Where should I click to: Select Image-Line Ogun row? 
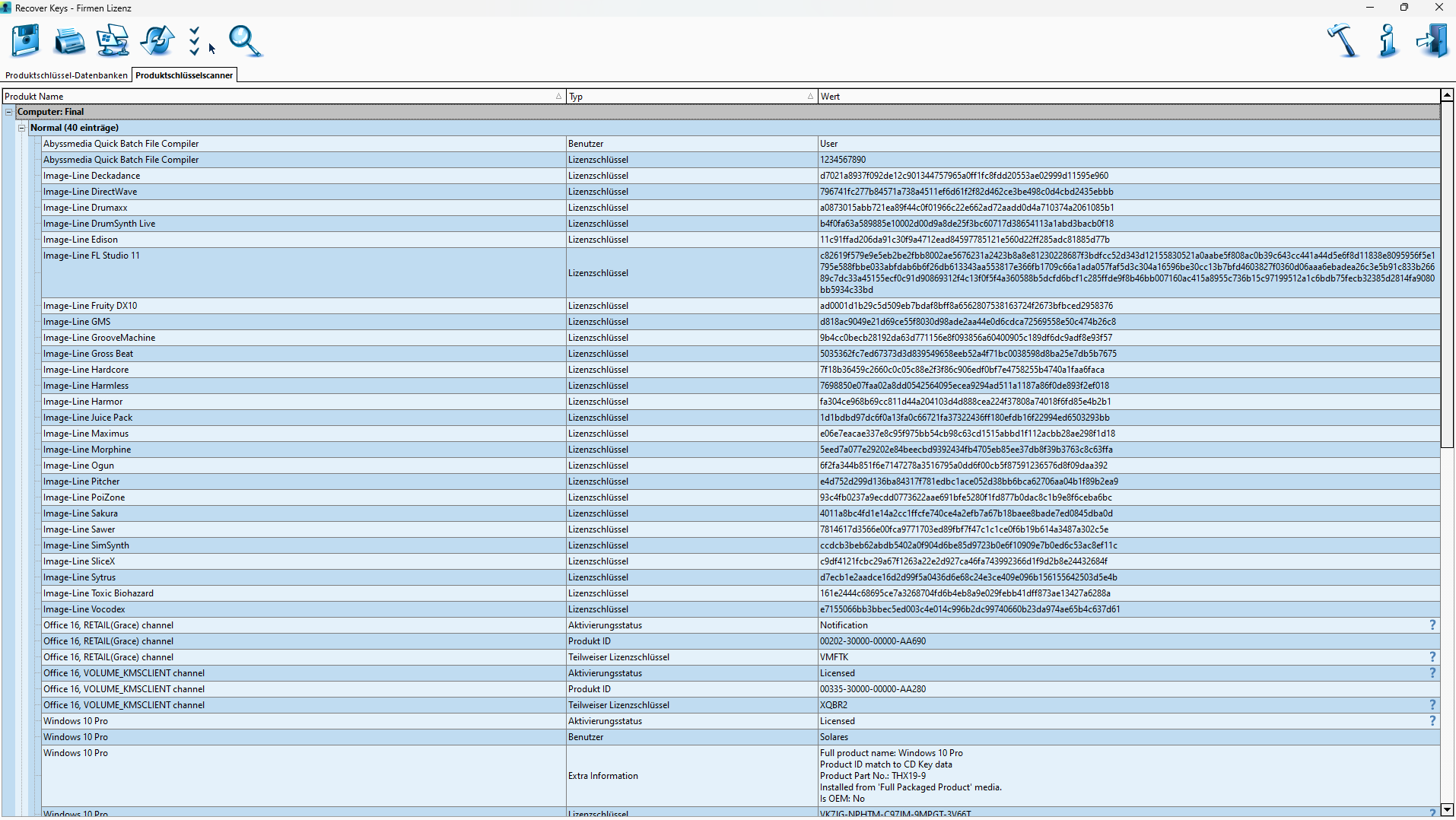[x=741, y=466]
